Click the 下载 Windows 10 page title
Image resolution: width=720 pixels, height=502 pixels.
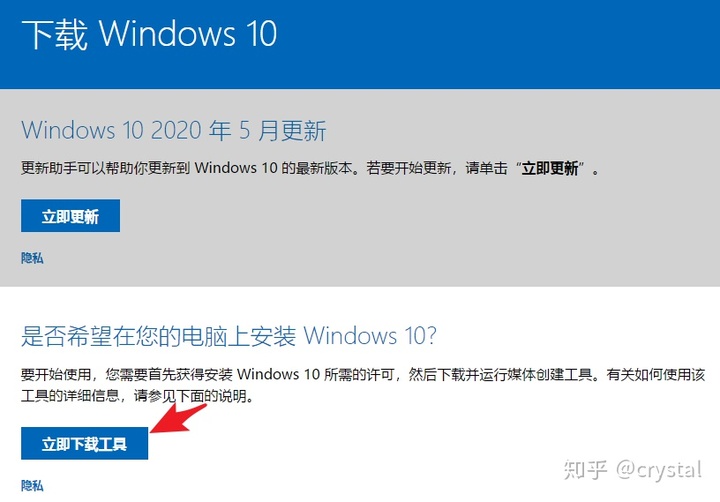[149, 34]
